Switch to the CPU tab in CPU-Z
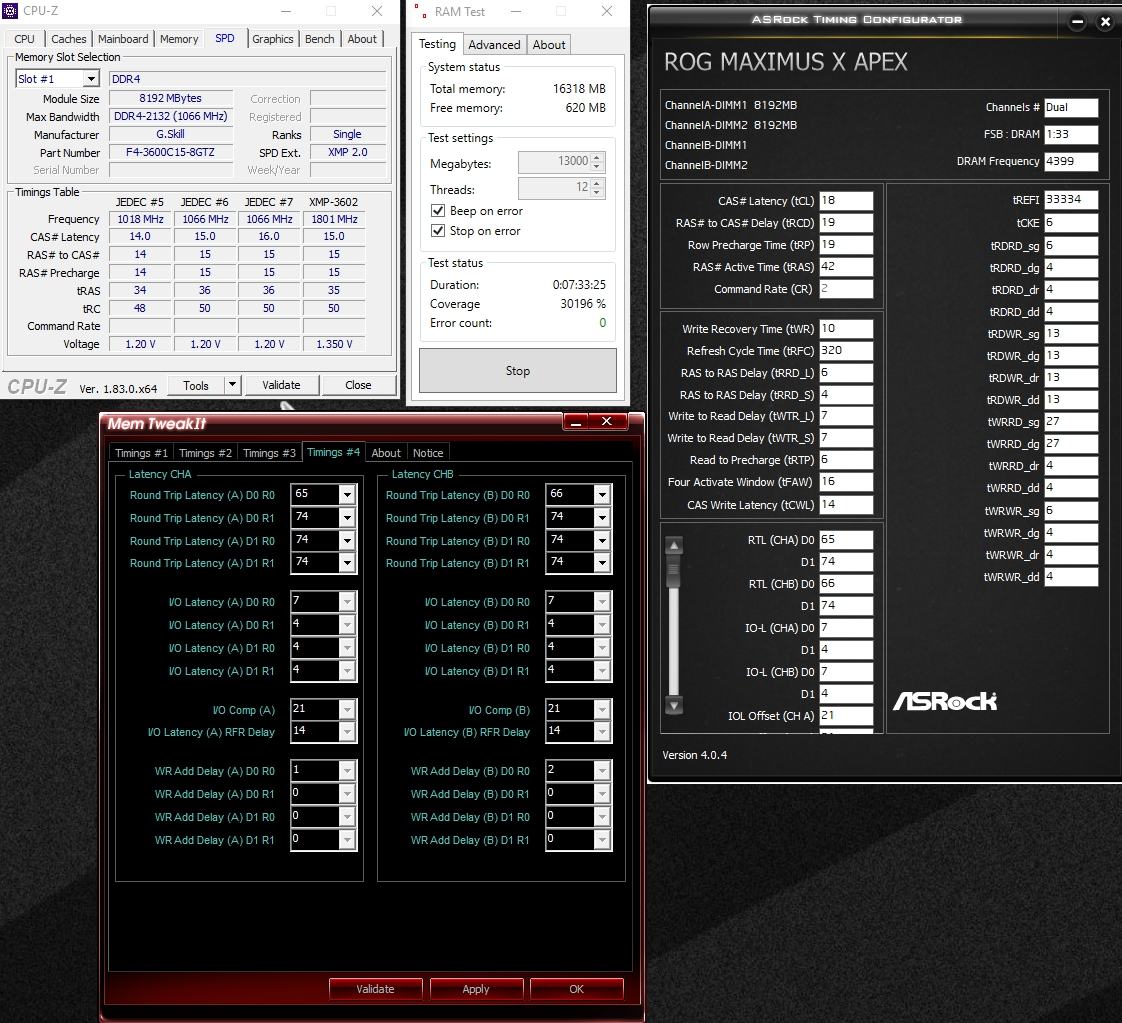1122x1023 pixels. pyautogui.click(x=24, y=39)
